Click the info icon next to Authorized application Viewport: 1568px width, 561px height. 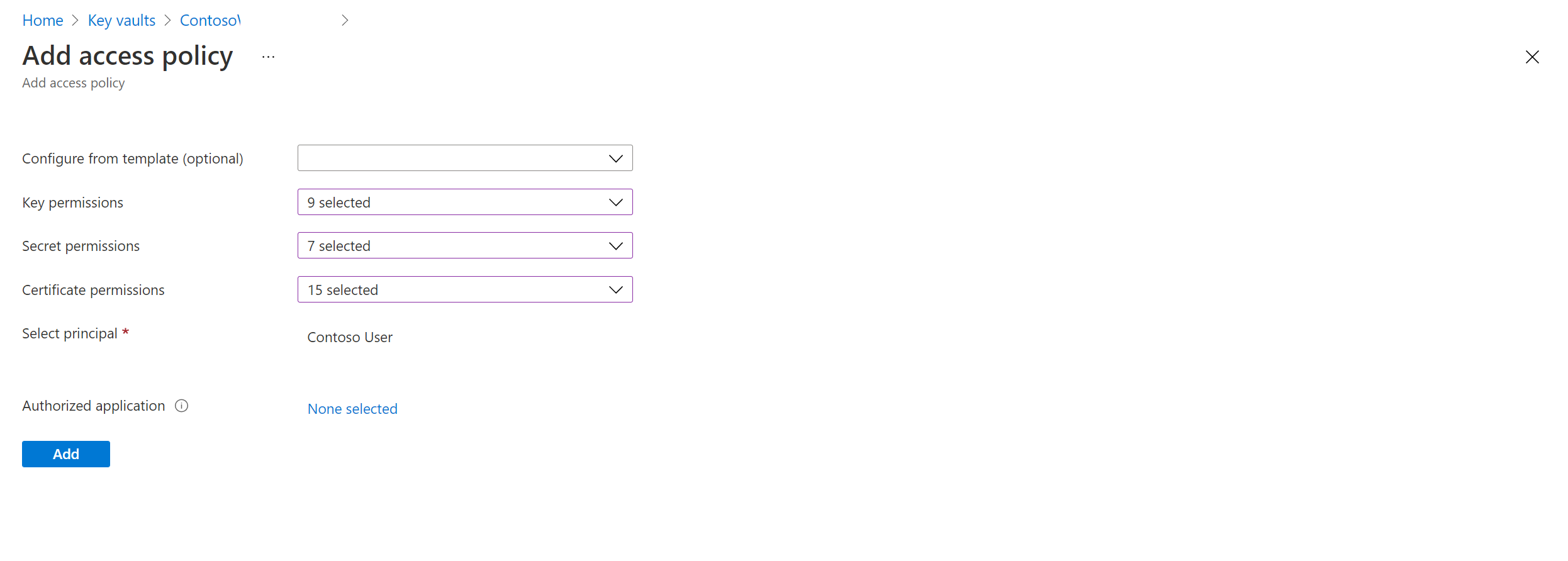tap(181, 406)
